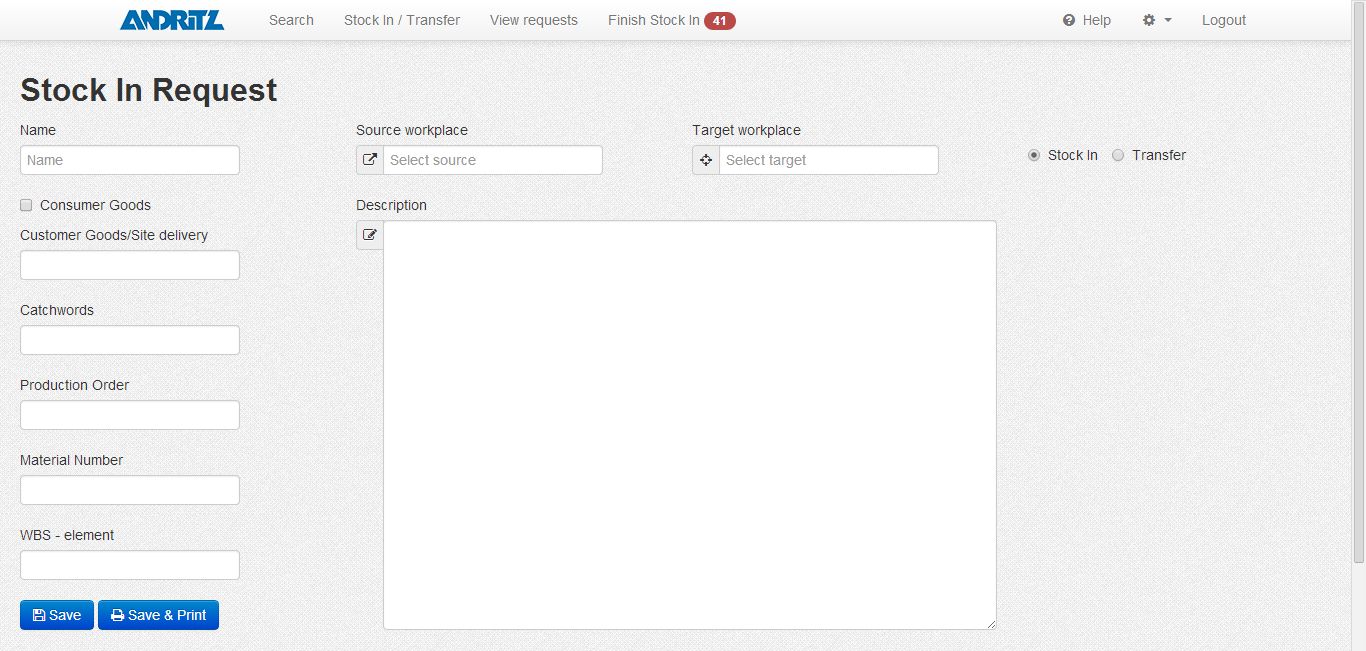Click the page vertical scrollbar
1366x651 pixels.
pos(1358,300)
